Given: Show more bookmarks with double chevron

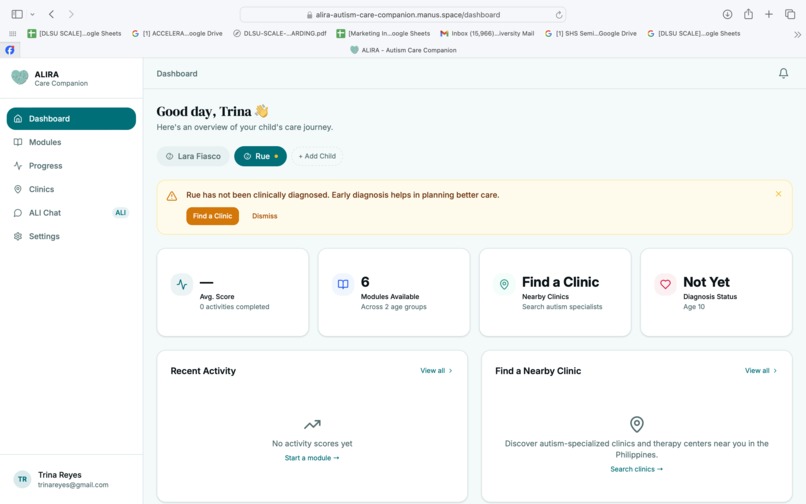Looking at the screenshot, I should coord(797,34).
